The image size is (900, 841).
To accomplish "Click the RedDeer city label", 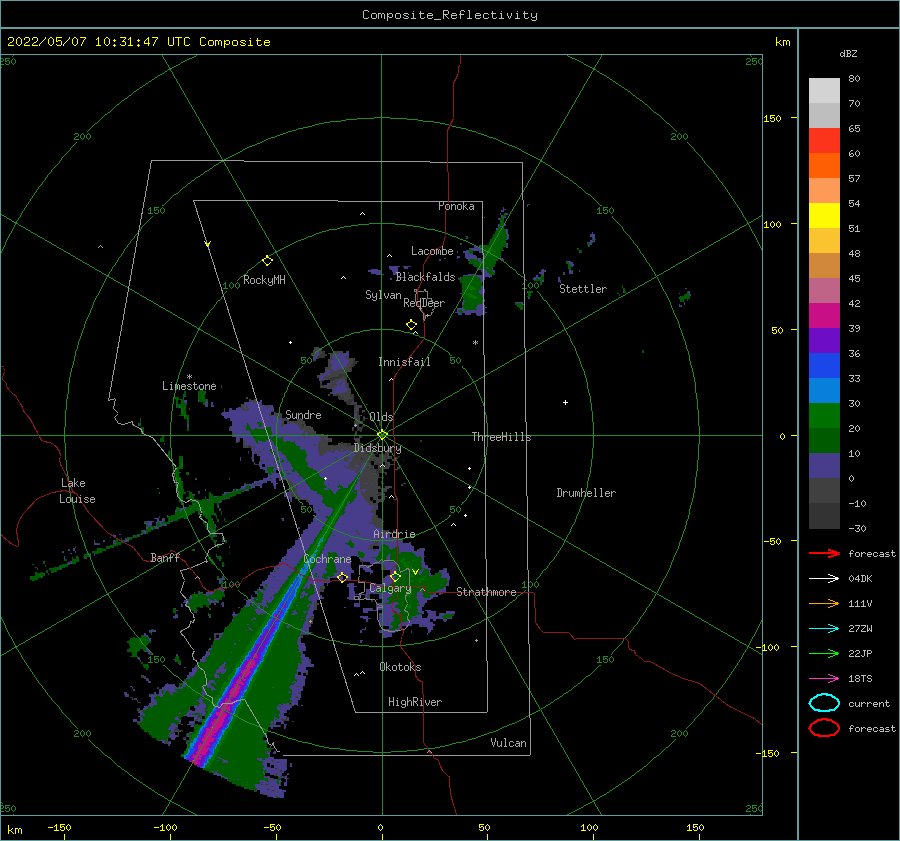I will click(424, 303).
